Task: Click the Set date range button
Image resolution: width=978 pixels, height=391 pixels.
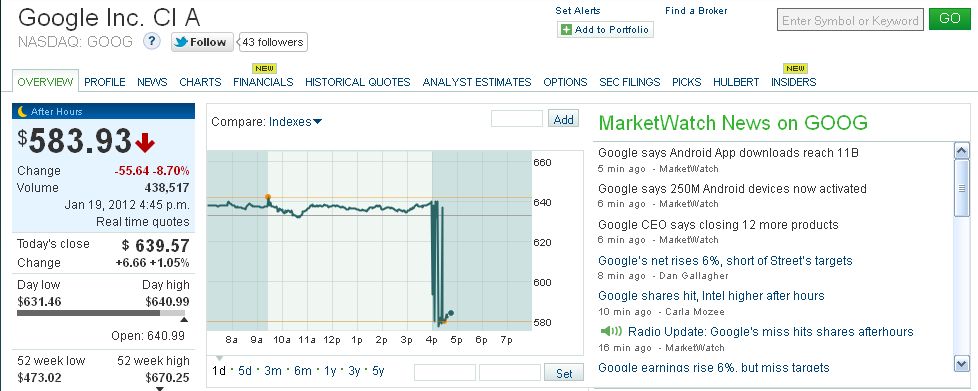Action: click(564, 373)
